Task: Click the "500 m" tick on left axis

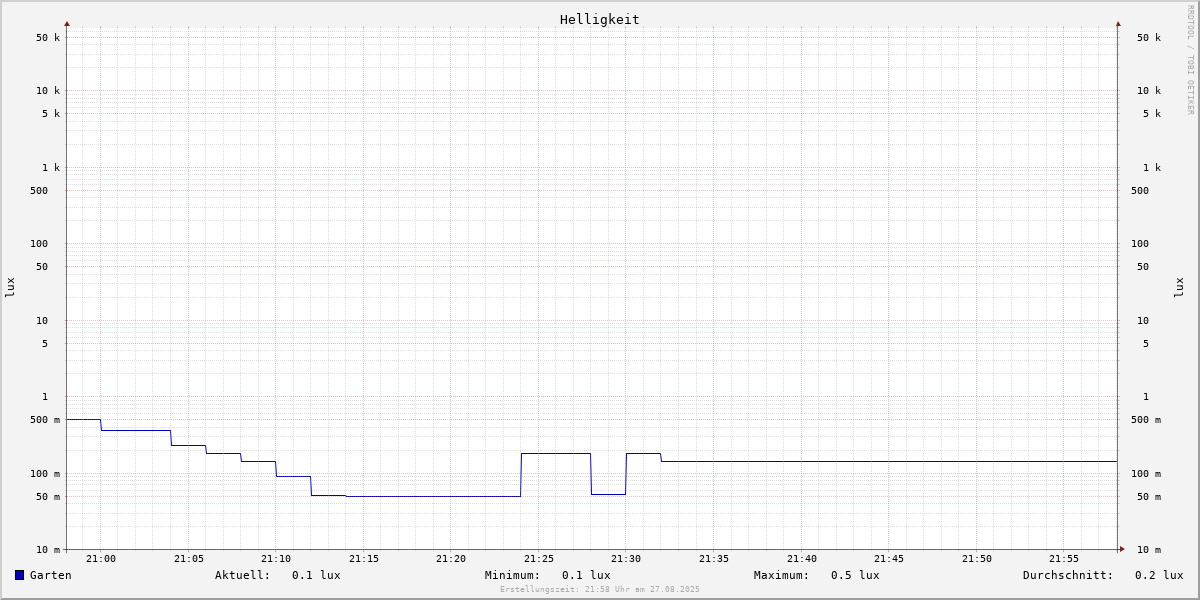Action: pos(45,420)
